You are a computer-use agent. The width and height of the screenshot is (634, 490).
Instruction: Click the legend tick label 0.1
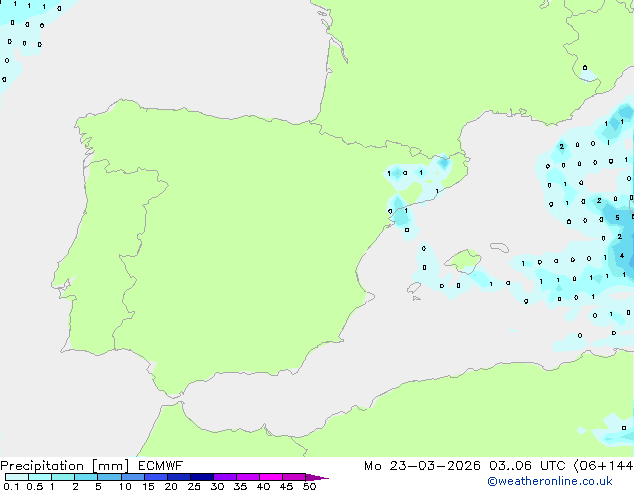pos(10,486)
